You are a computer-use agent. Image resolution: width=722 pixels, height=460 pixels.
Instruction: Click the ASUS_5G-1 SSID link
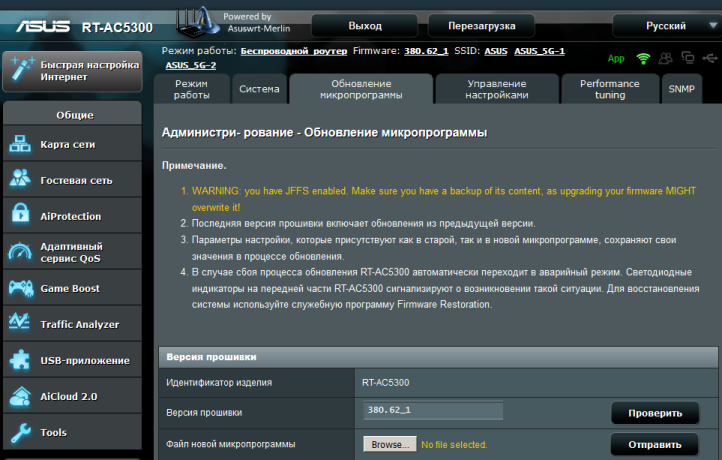(539, 51)
